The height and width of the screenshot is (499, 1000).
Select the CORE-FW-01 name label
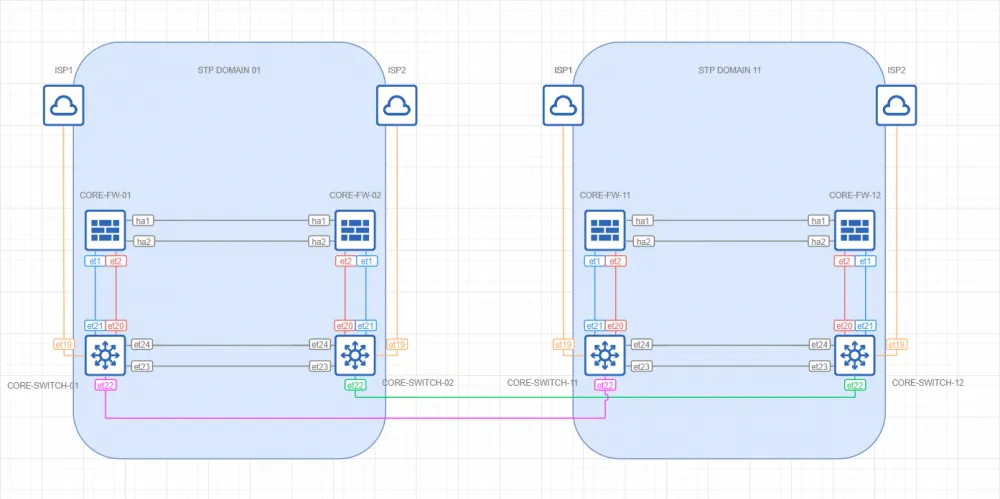coord(105,195)
